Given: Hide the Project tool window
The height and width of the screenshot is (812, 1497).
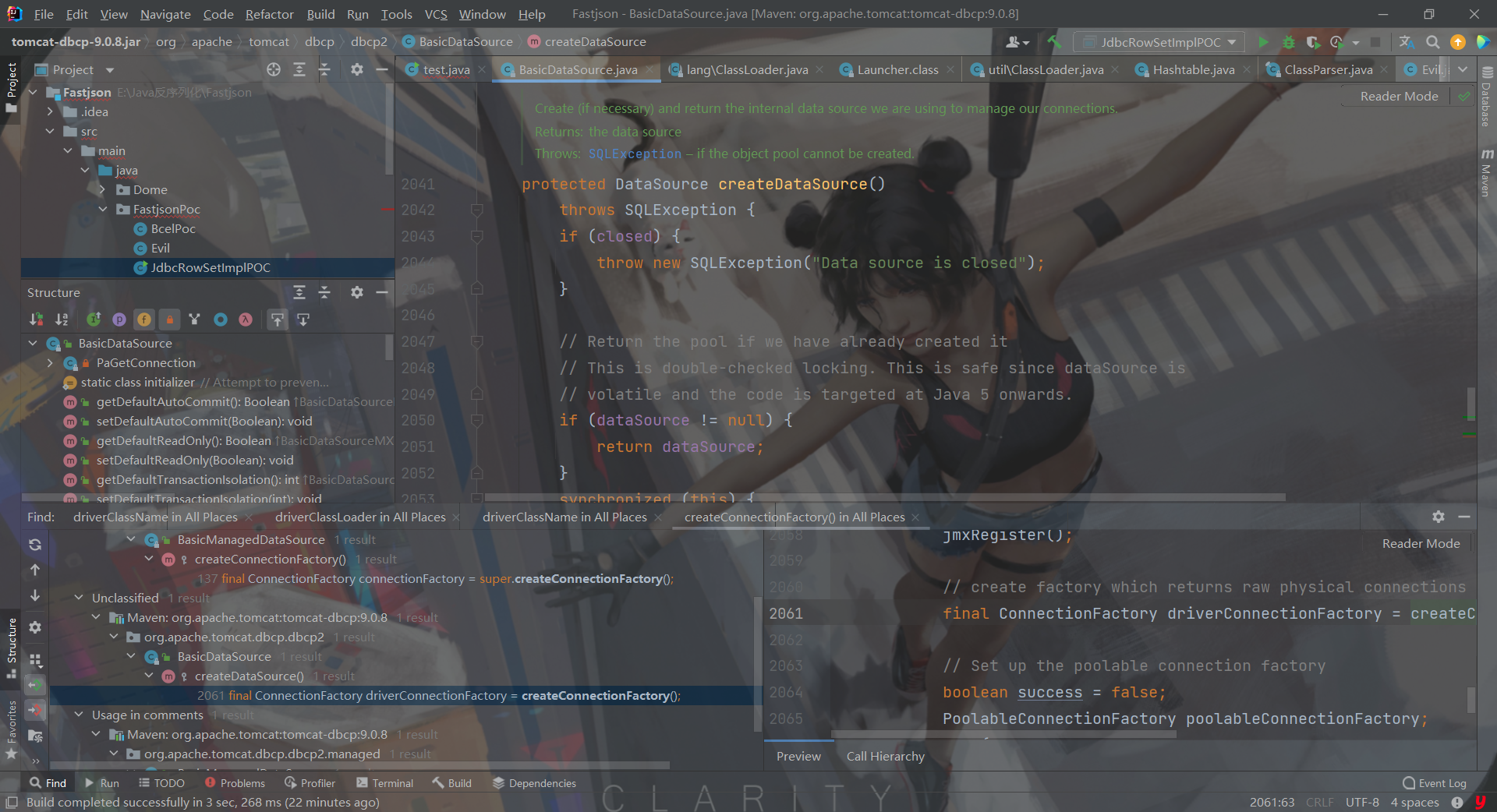Looking at the screenshot, I should [381, 69].
